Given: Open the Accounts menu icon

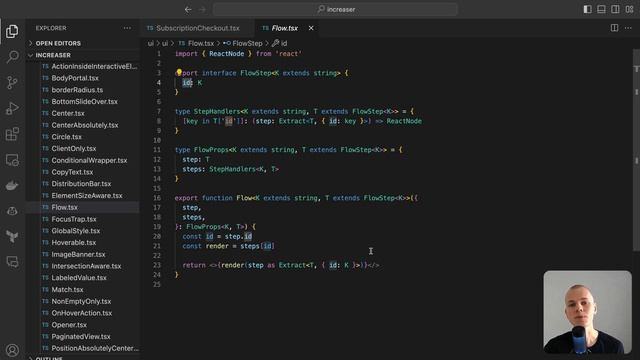Looking at the screenshot, I should (12, 350).
